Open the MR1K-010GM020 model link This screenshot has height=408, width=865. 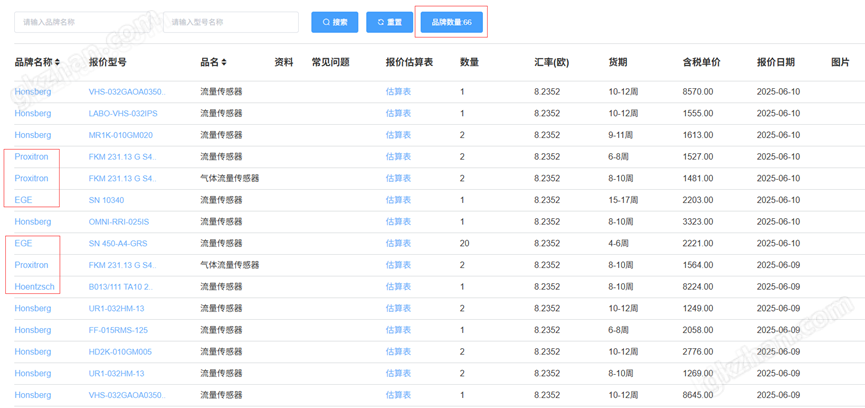pos(120,135)
